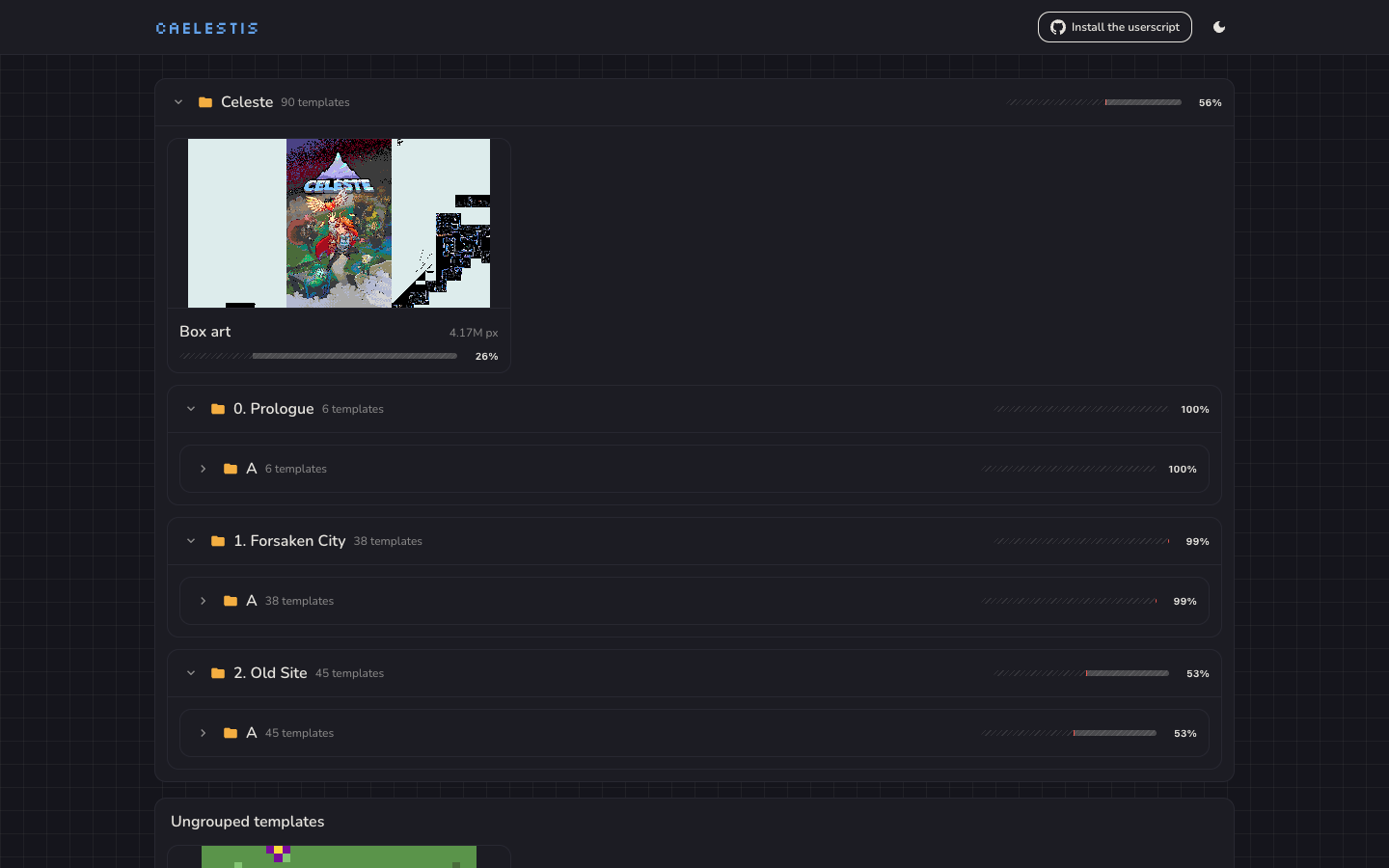Open the green ungrouped template thumbnail
Screen dimensions: 1389x868
(x=339, y=856)
